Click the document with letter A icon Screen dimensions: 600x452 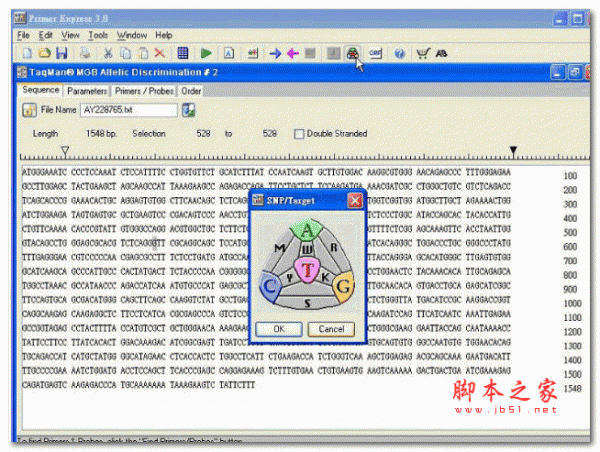(x=229, y=53)
